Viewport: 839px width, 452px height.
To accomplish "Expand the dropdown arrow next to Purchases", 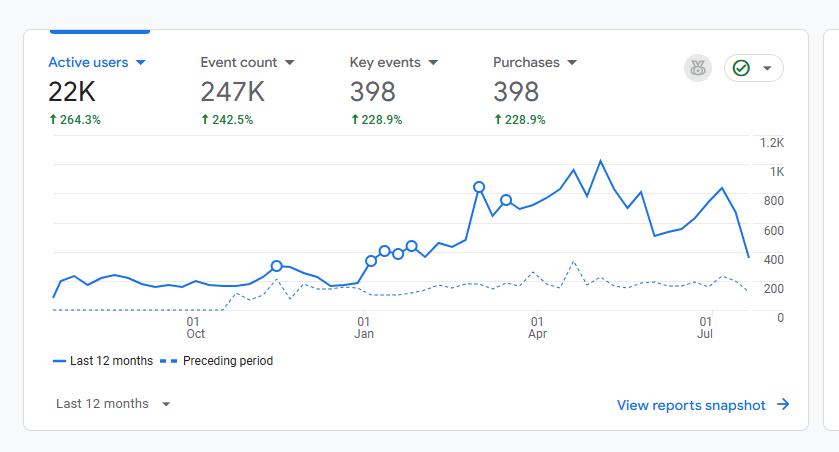I will [x=572, y=62].
